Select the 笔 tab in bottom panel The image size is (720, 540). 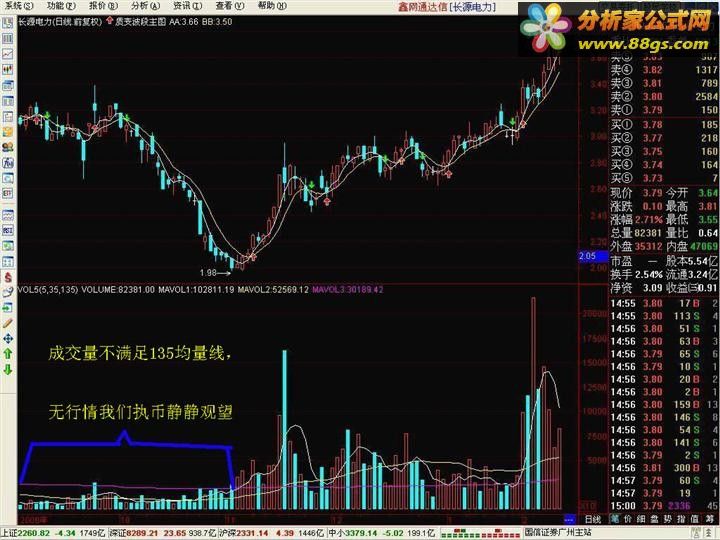click(x=615, y=519)
